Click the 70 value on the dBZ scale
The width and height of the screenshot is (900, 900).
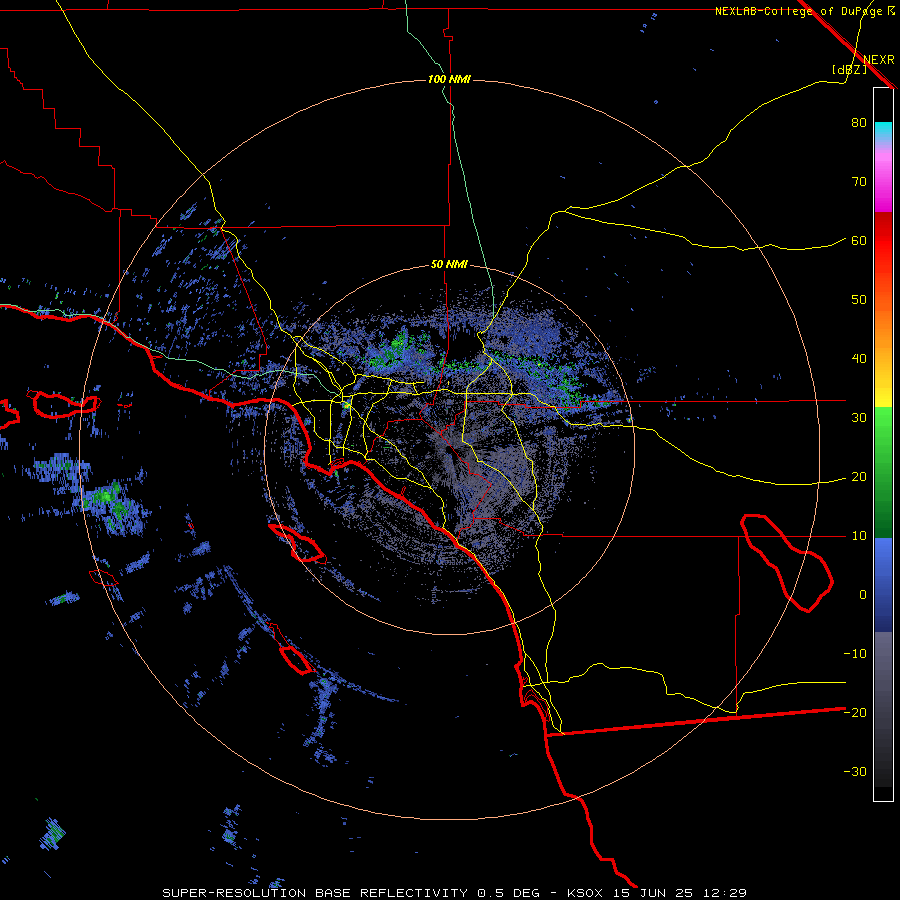pos(859,182)
